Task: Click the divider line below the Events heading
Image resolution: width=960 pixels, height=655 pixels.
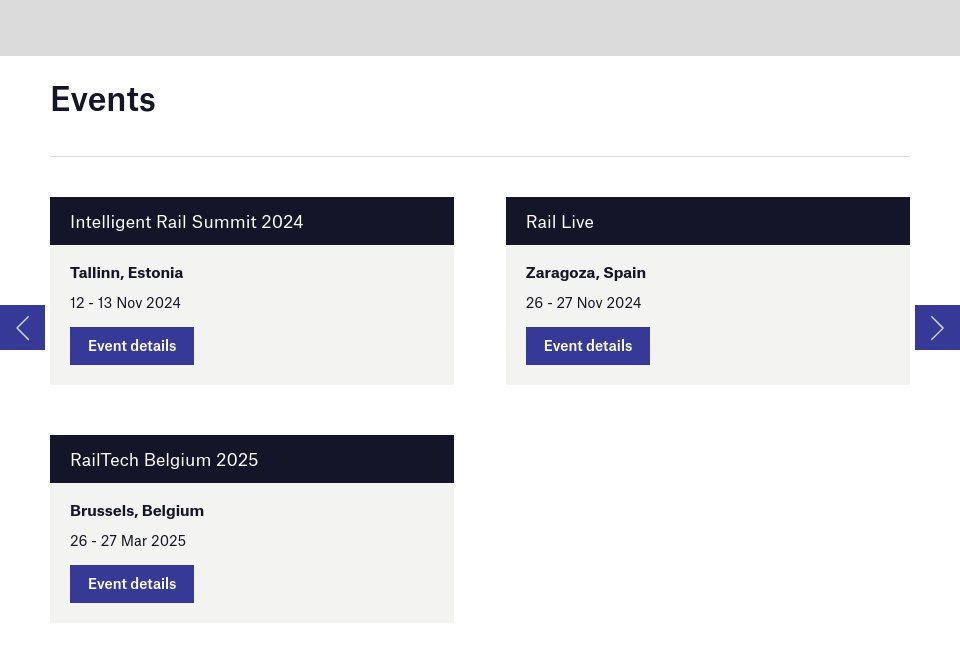Action: coord(480,156)
